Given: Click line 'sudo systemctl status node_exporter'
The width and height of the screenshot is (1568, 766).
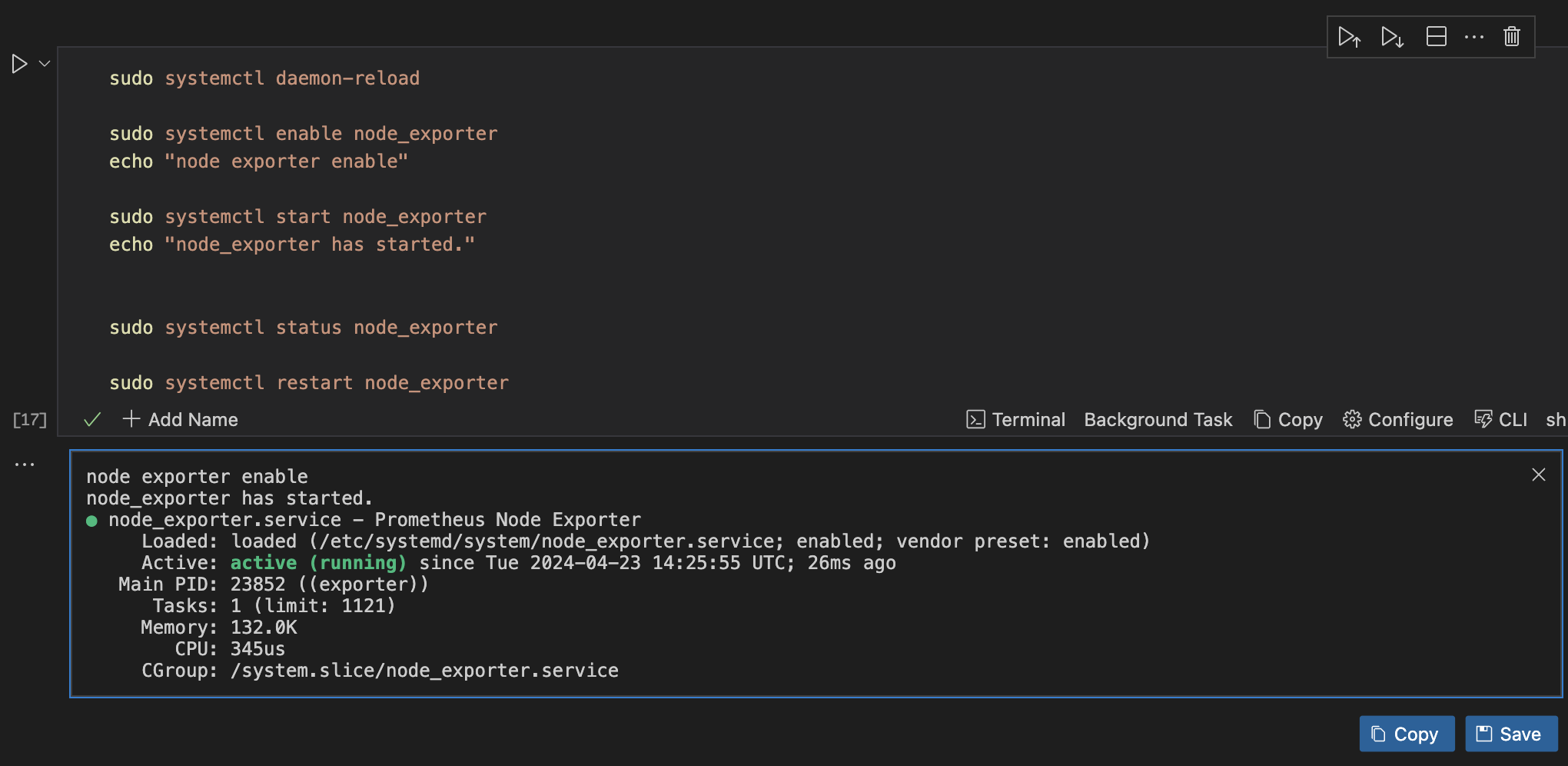Looking at the screenshot, I should click(x=304, y=328).
